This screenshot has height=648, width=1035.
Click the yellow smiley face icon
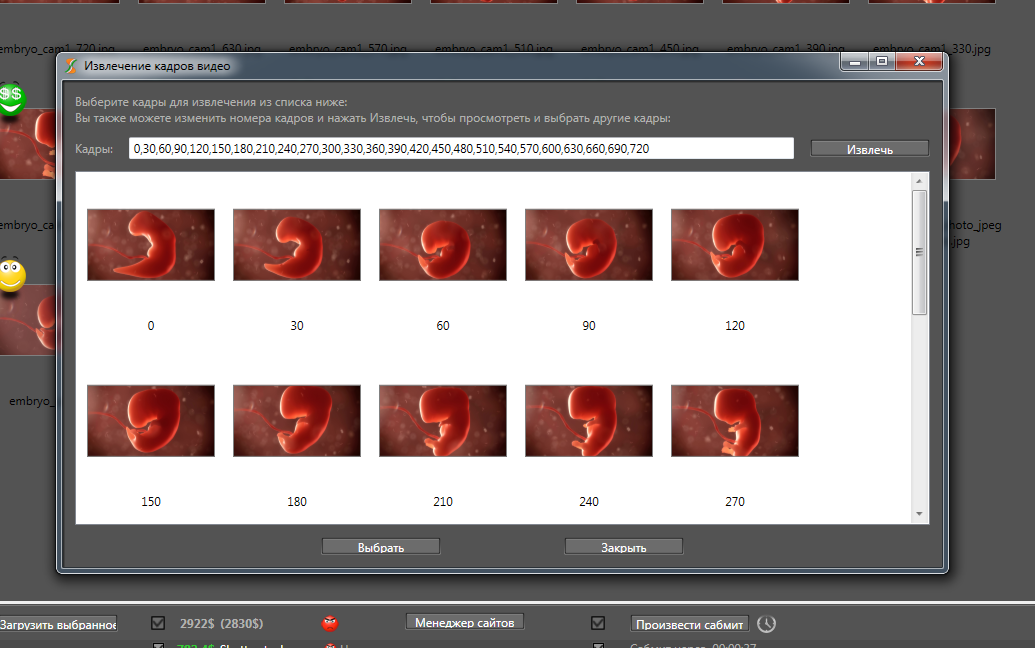[12, 275]
